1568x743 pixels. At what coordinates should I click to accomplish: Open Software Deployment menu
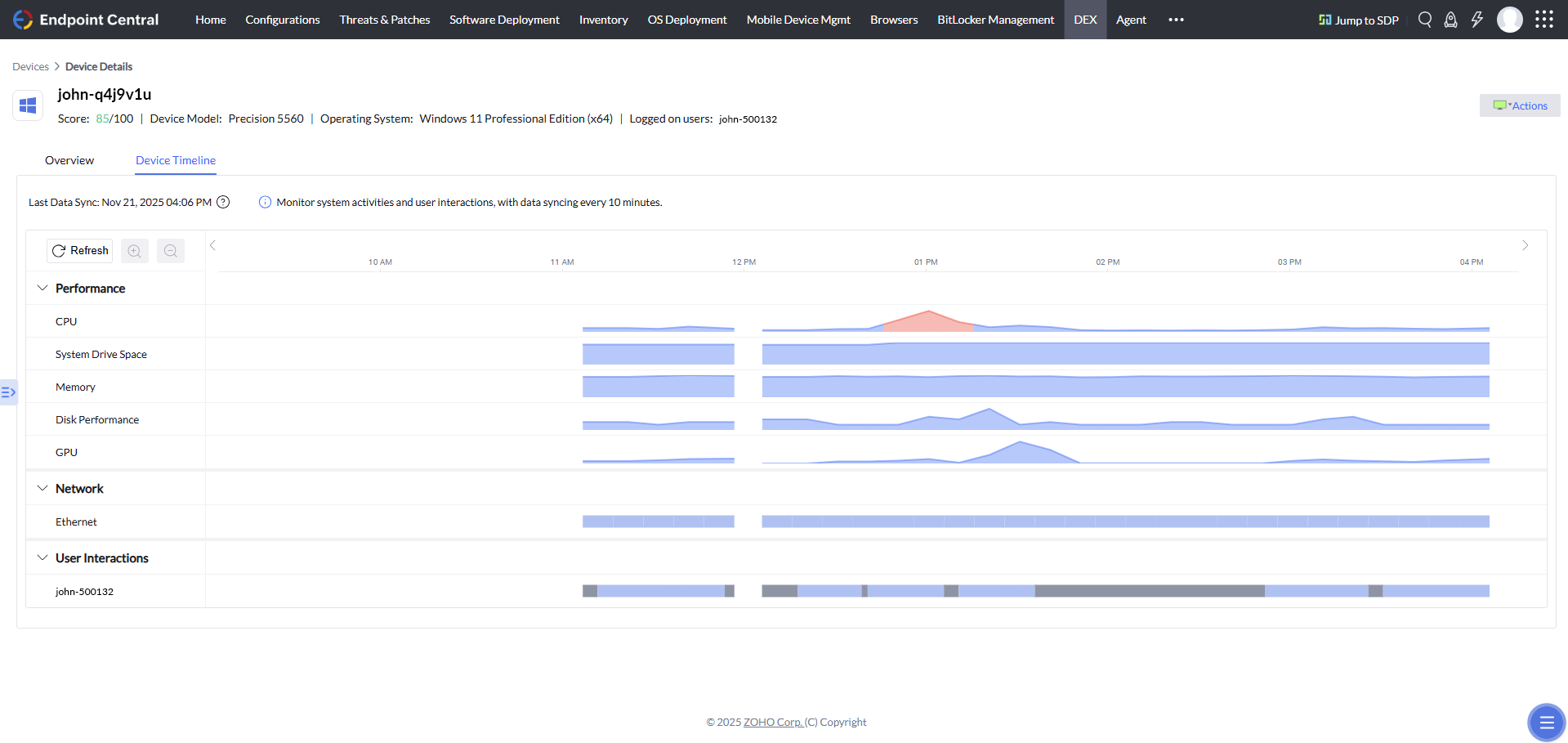[x=504, y=20]
